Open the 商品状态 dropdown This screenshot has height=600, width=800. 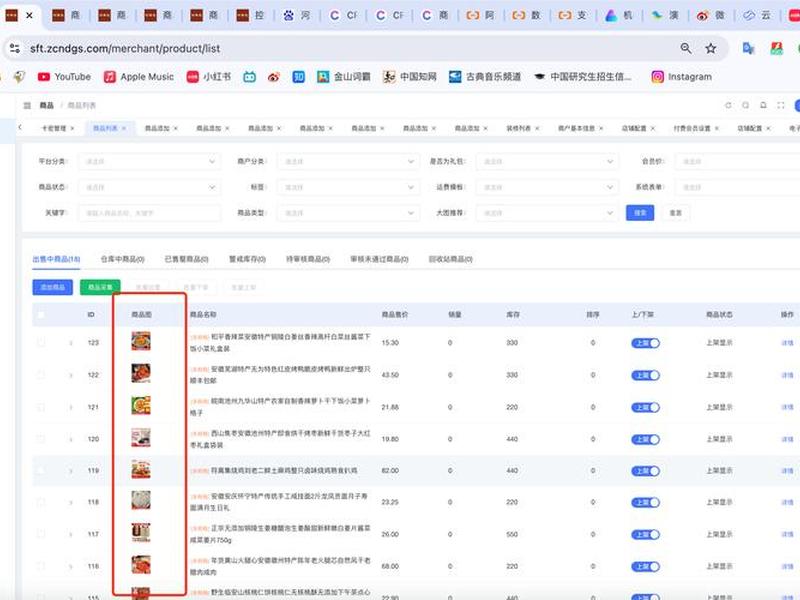pos(149,187)
